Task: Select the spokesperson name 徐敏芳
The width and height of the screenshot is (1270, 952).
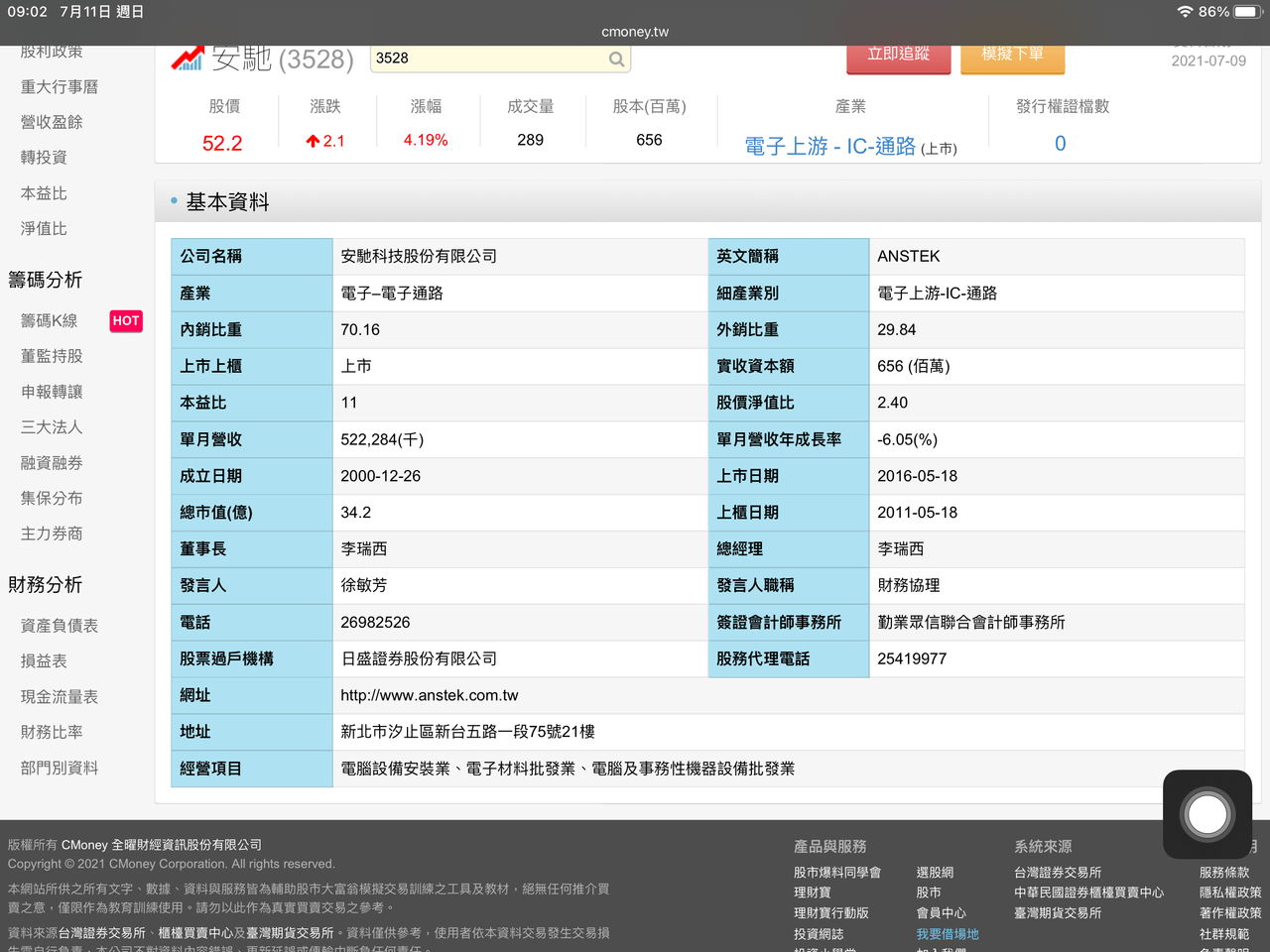Action: click(x=364, y=586)
